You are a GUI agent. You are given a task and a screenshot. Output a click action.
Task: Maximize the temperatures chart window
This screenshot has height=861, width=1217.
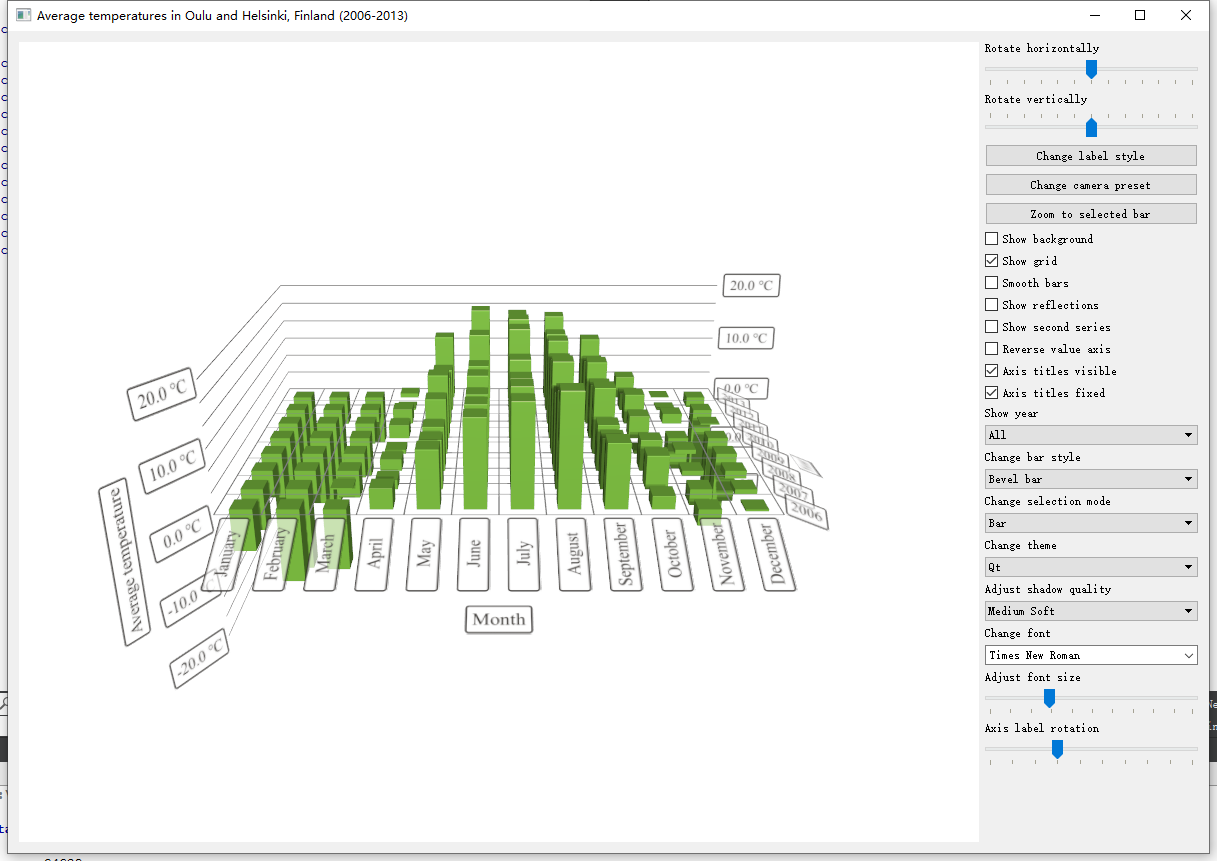click(1140, 15)
